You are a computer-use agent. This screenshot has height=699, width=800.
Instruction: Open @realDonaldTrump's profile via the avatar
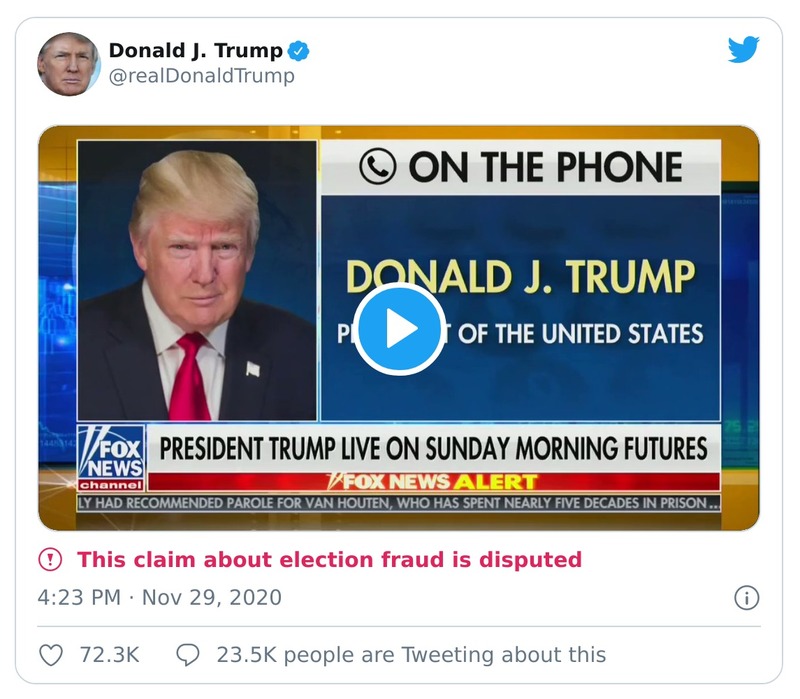click(70, 58)
